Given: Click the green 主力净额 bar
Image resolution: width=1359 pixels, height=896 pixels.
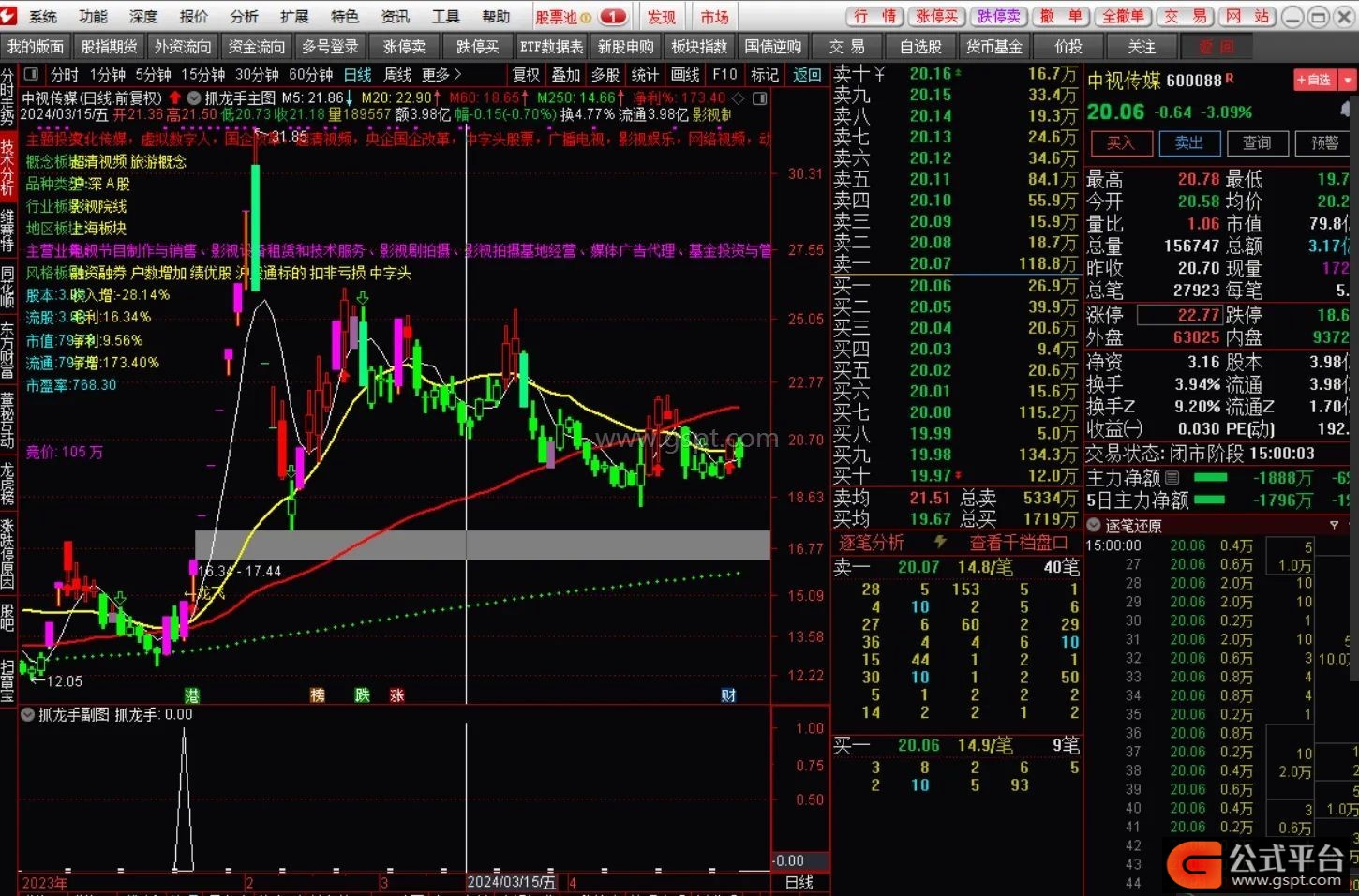Looking at the screenshot, I should click(x=1210, y=478).
